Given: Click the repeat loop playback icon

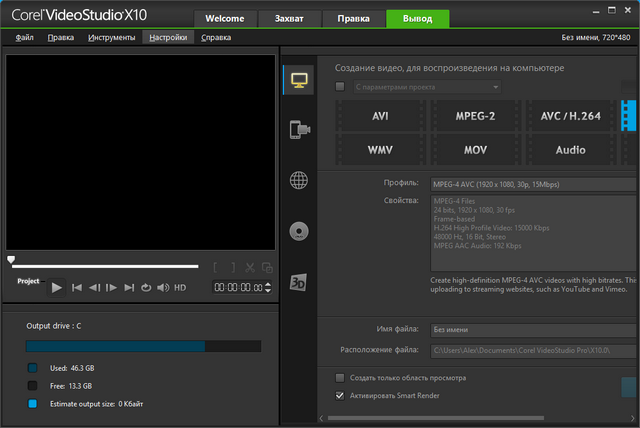Looking at the screenshot, I should click(x=145, y=288).
